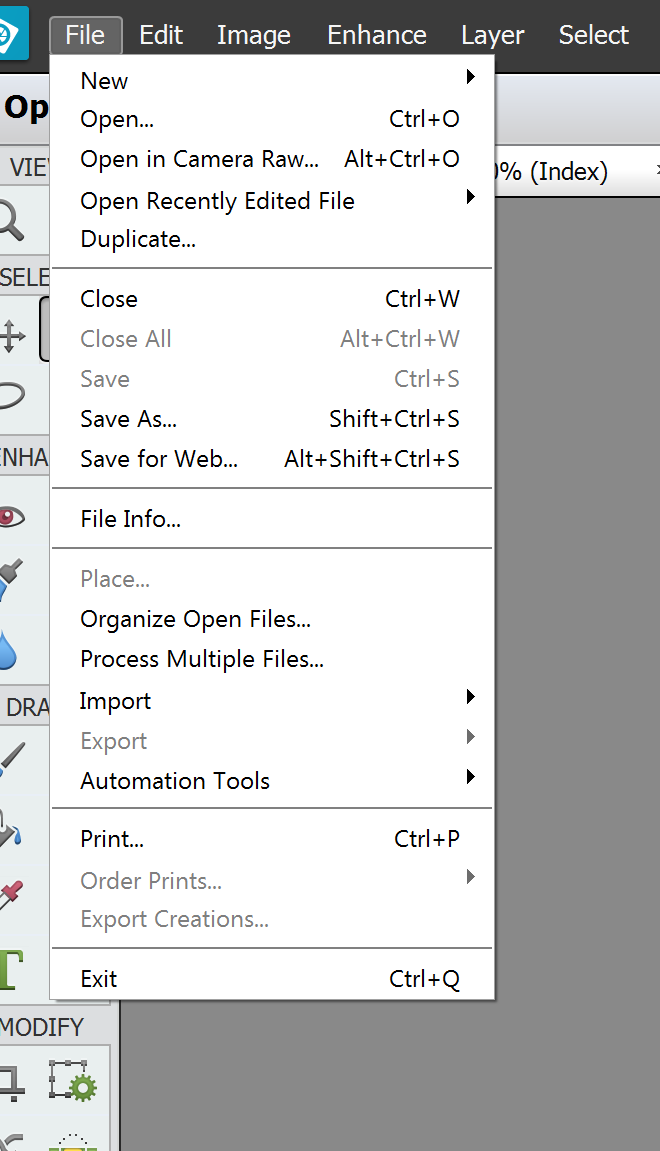Select the Paint Bucket tool

(x=12, y=826)
